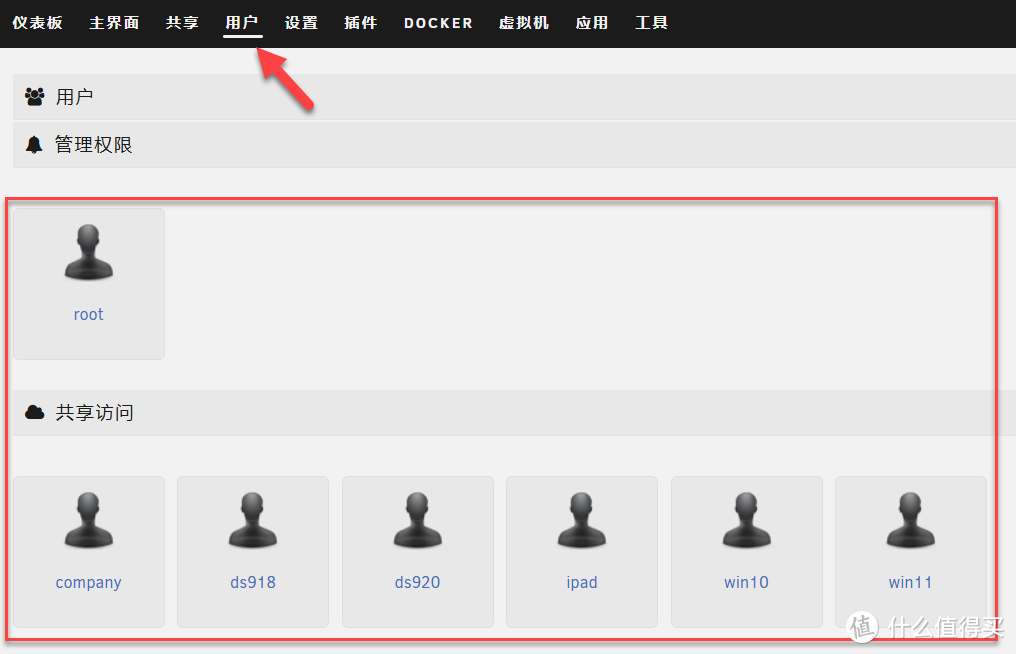Open the 虚拟机 VMs tab
Viewport: 1016px width, 654px height.
coord(524,23)
